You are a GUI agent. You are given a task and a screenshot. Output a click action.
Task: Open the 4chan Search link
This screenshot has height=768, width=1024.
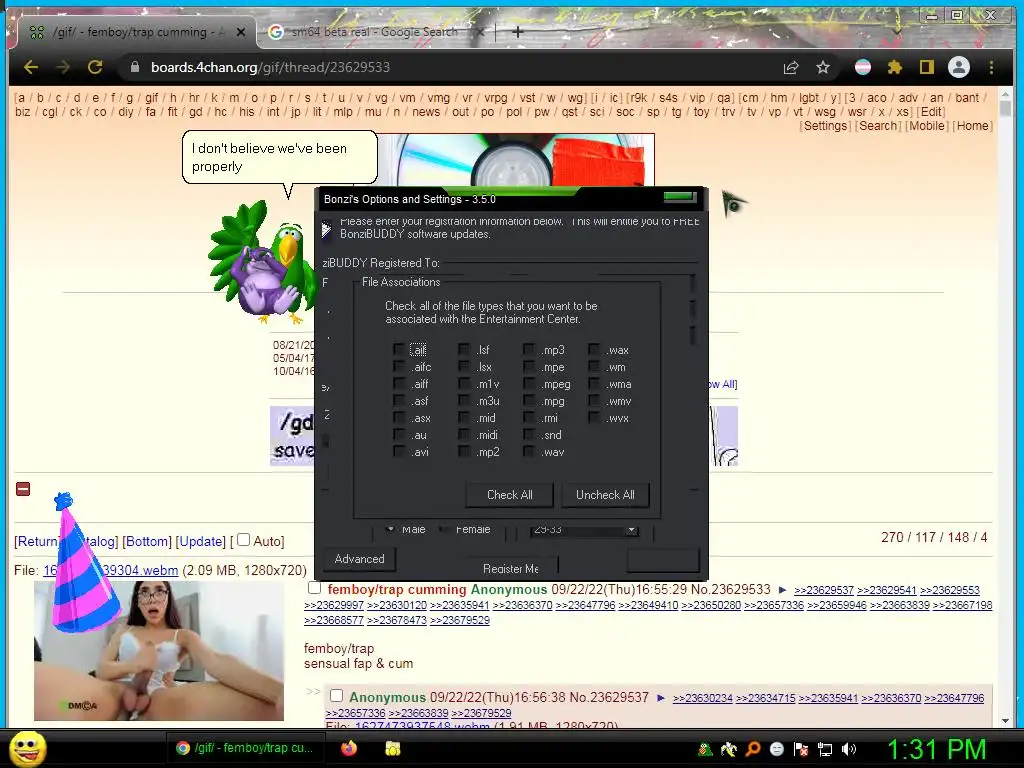pyautogui.click(x=878, y=126)
